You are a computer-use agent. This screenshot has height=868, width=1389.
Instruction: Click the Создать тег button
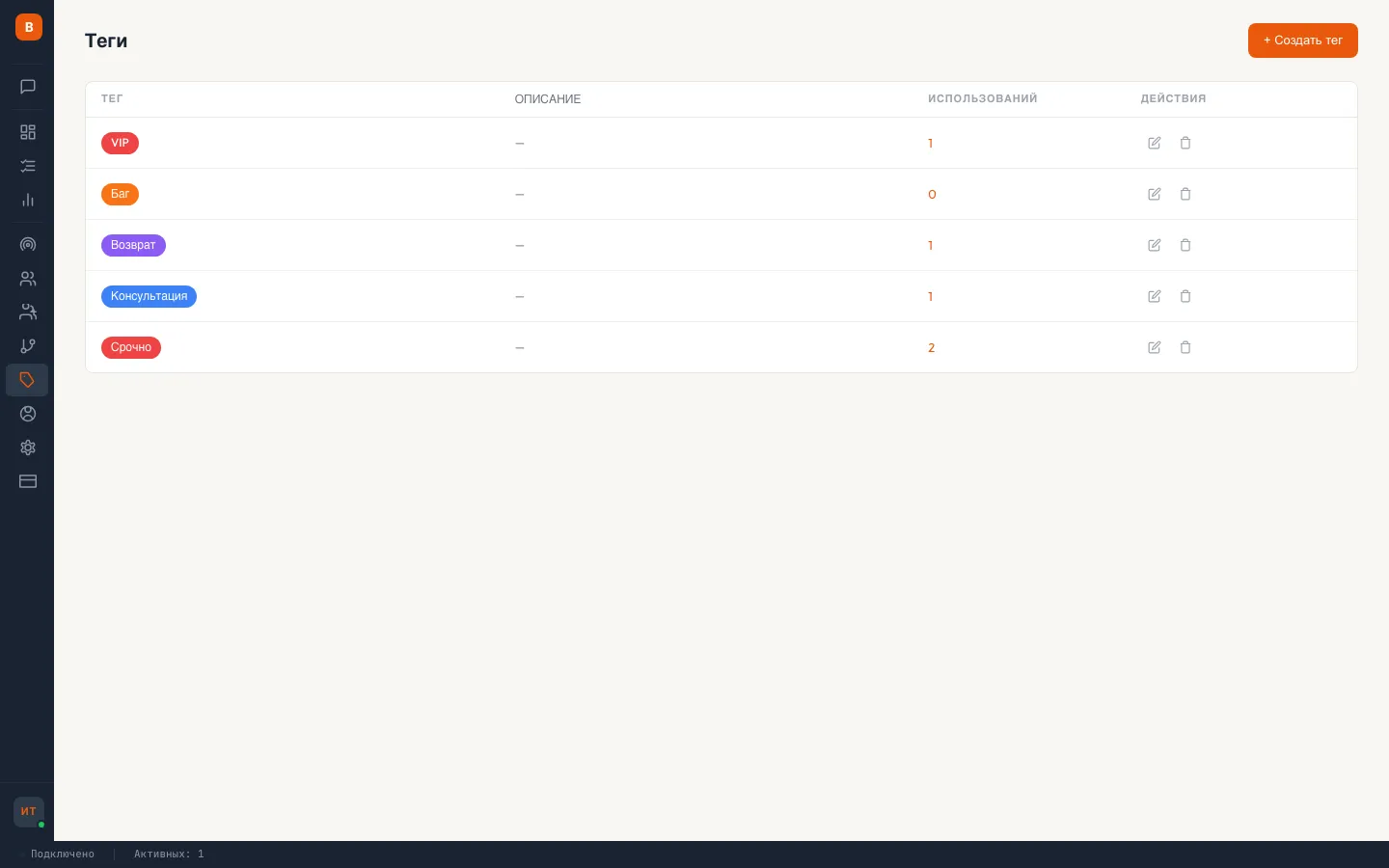(1302, 41)
